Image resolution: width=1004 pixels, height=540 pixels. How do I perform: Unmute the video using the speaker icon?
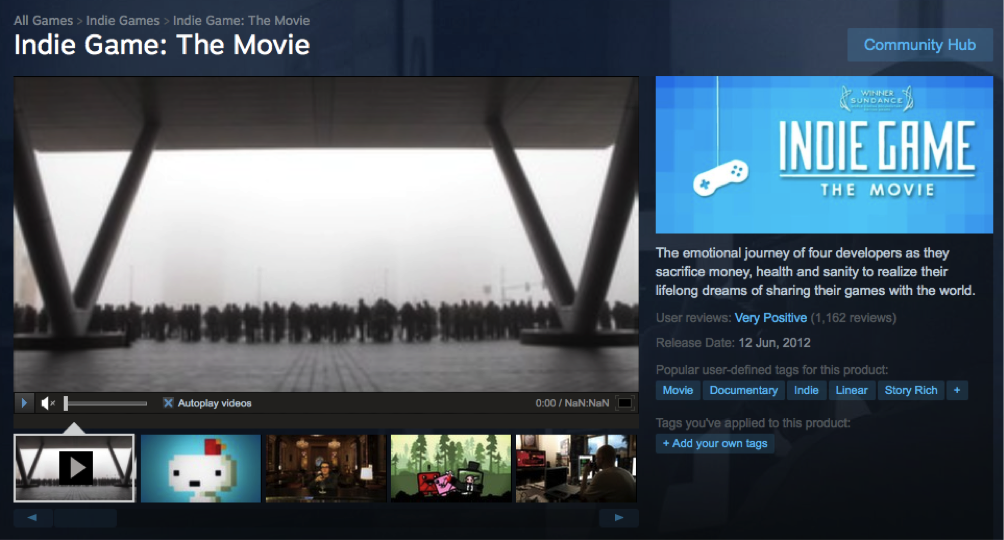48,403
